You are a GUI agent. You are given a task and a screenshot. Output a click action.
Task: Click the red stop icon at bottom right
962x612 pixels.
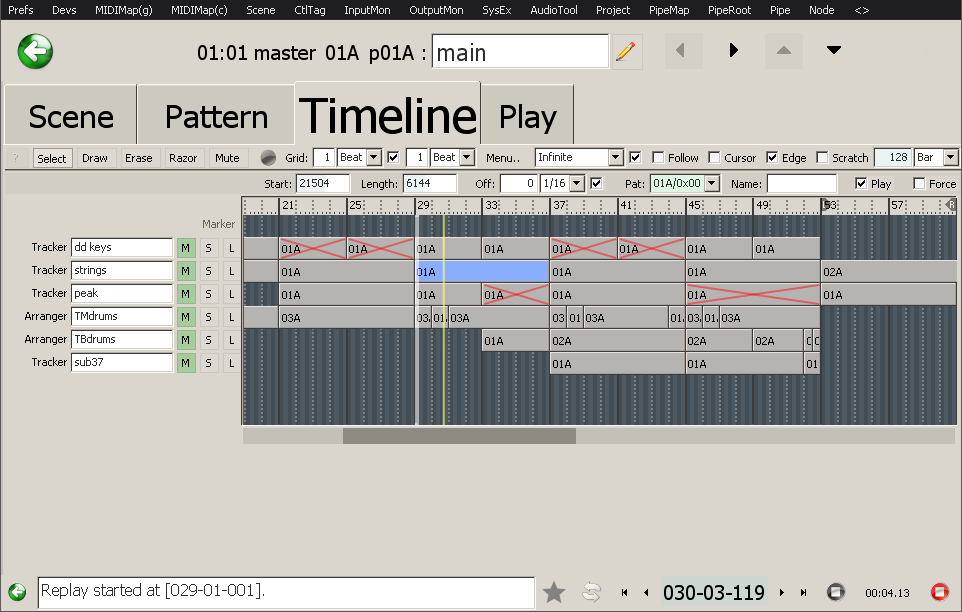[x=939, y=592]
